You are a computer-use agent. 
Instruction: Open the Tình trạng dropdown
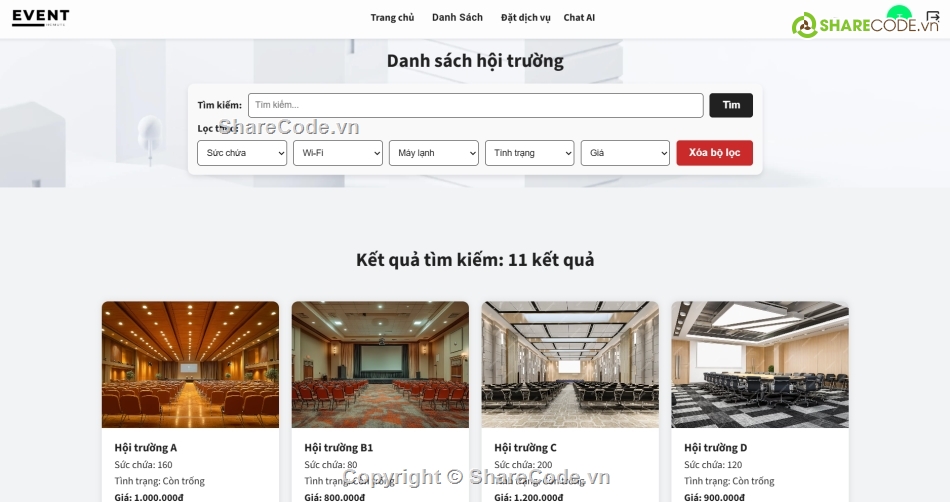pos(530,153)
